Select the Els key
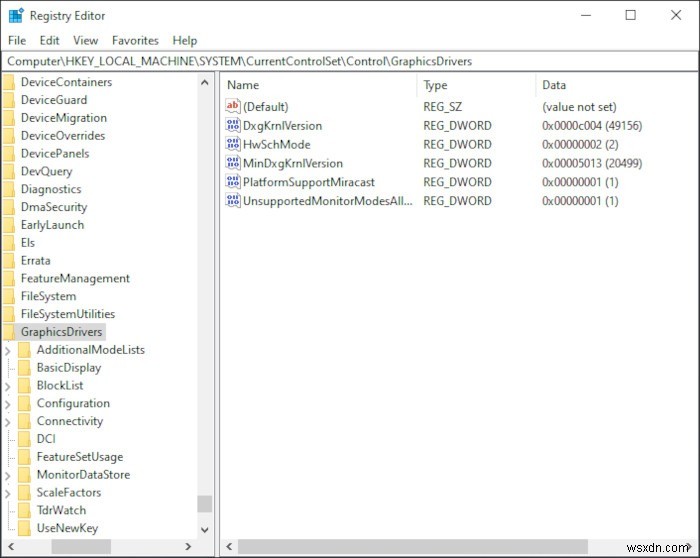The height and width of the screenshot is (558, 700). [x=28, y=242]
